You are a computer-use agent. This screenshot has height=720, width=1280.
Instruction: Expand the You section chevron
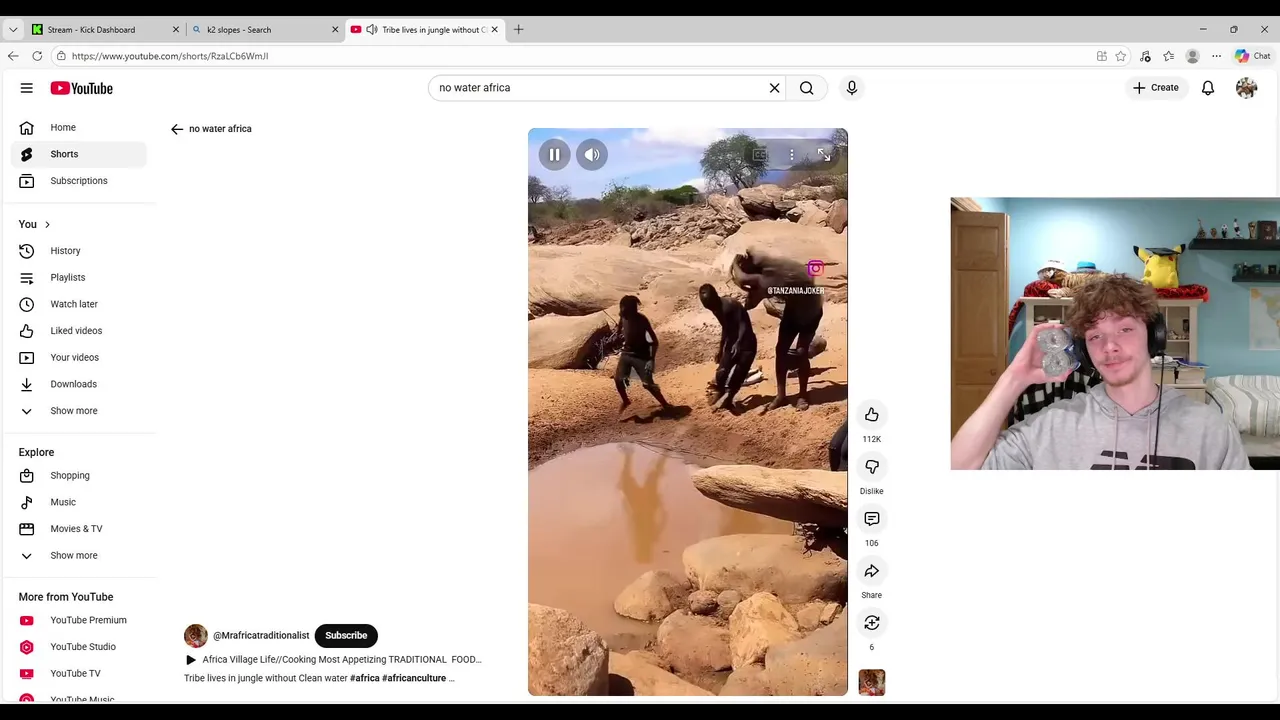(x=47, y=224)
